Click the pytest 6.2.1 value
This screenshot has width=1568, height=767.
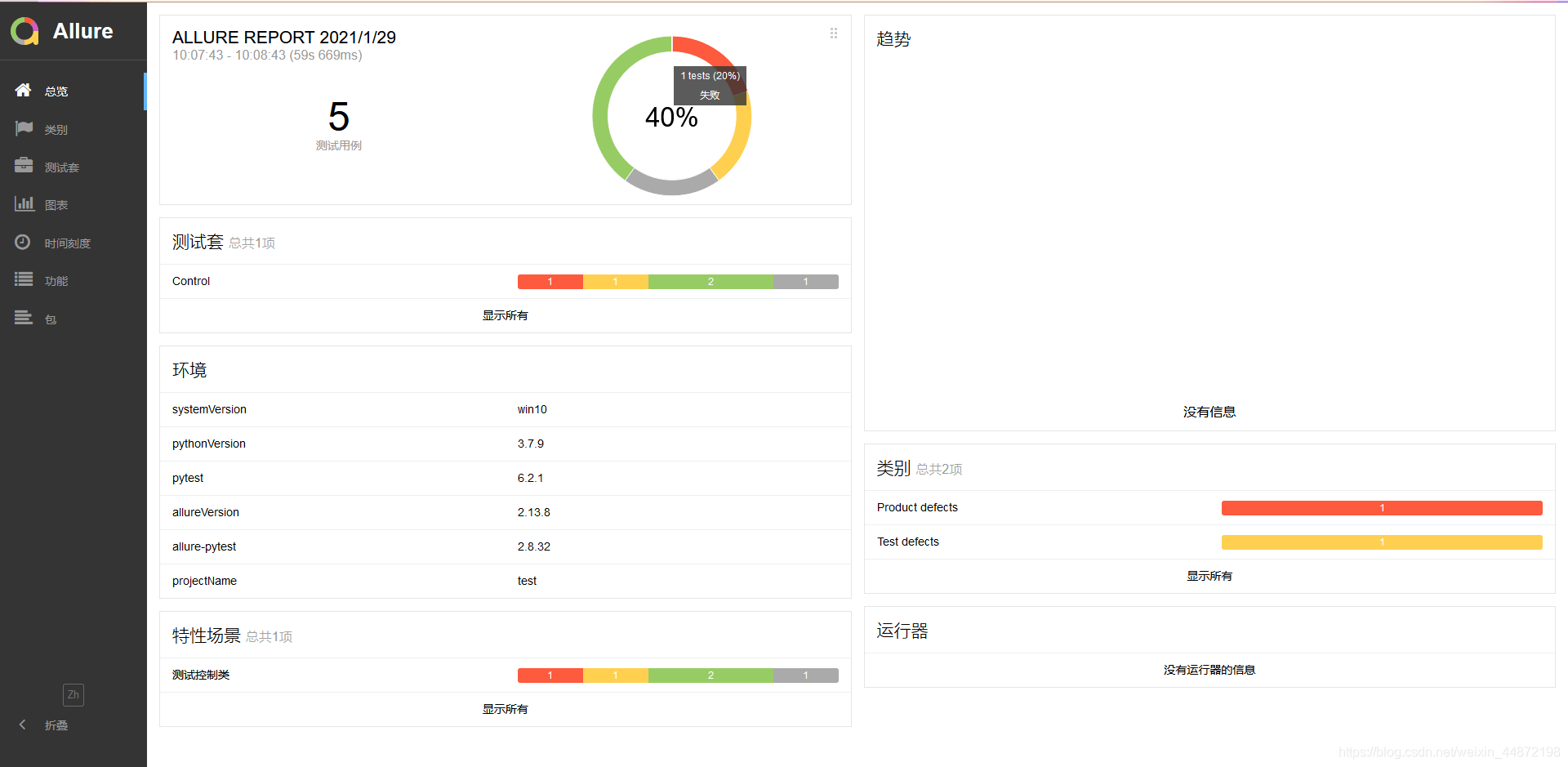tap(530, 478)
